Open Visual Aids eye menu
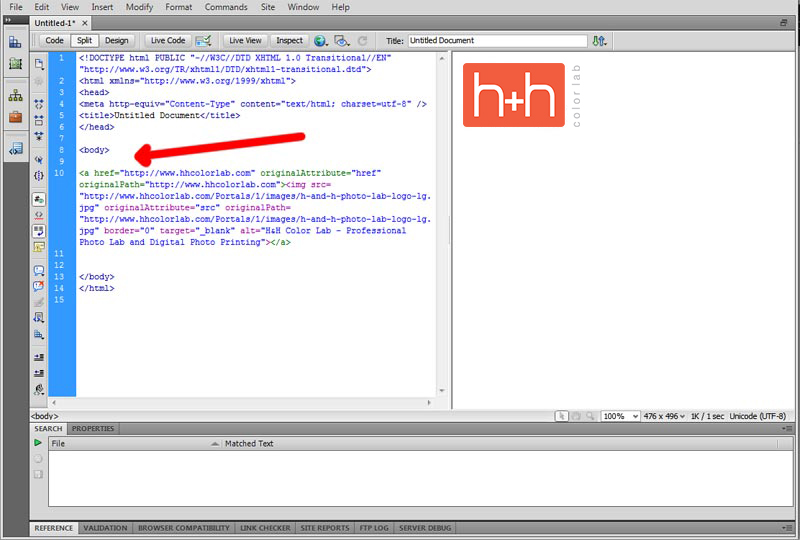Screen dimensions: 800x540 [341, 41]
